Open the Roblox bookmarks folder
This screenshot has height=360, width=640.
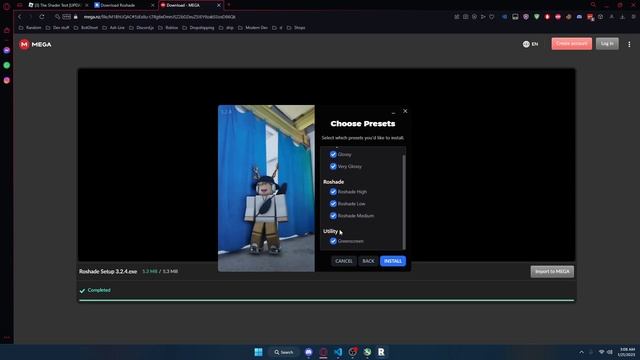tap(168, 28)
